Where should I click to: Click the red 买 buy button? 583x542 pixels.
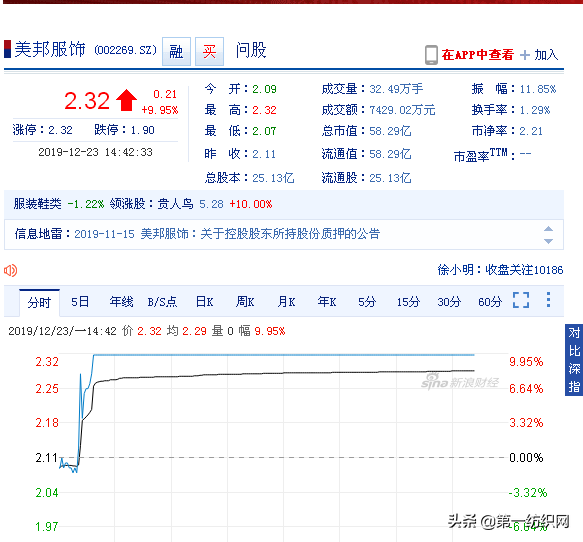[209, 51]
